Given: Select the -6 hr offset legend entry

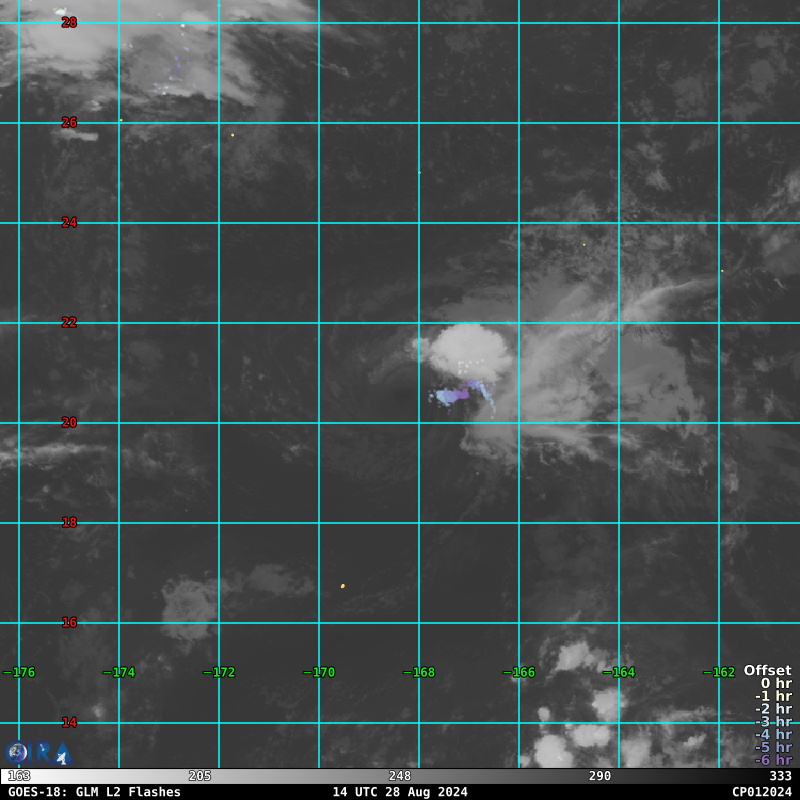Looking at the screenshot, I should click(773, 760).
